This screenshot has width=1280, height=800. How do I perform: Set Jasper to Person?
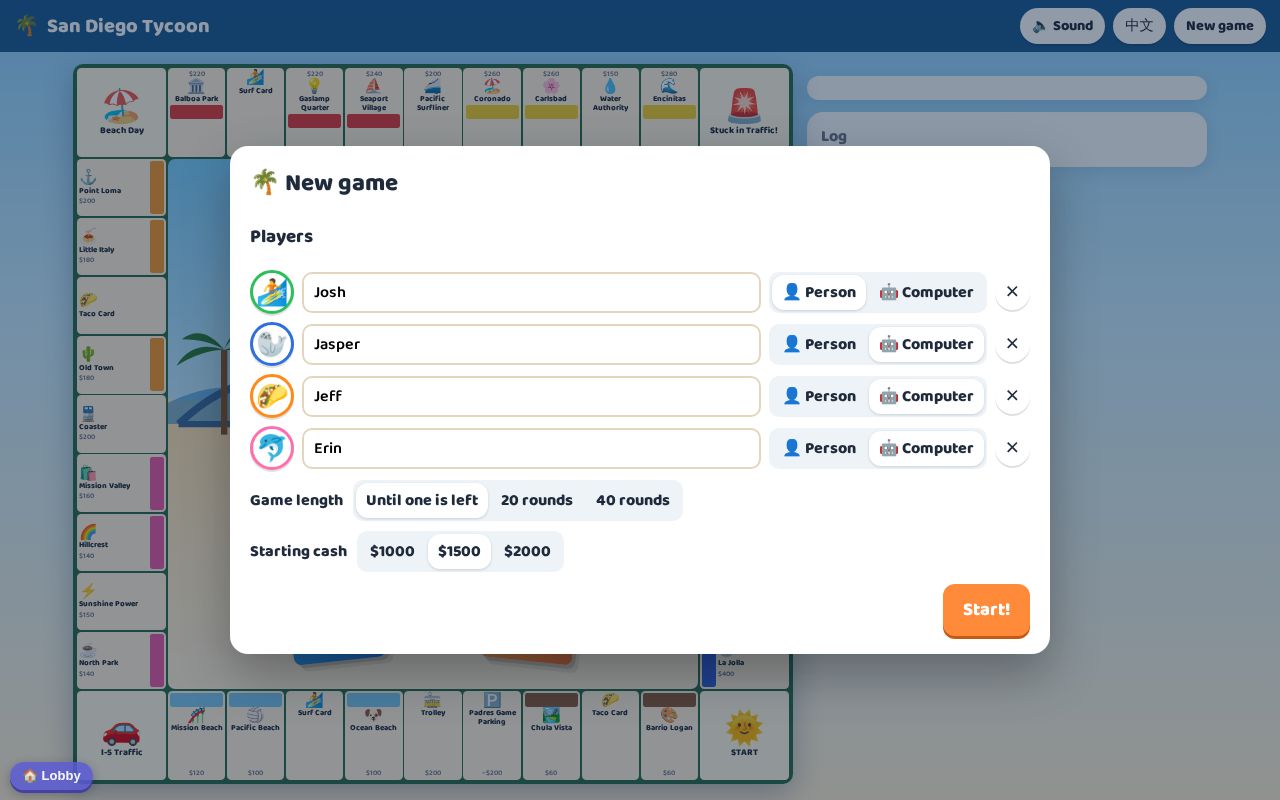point(819,344)
